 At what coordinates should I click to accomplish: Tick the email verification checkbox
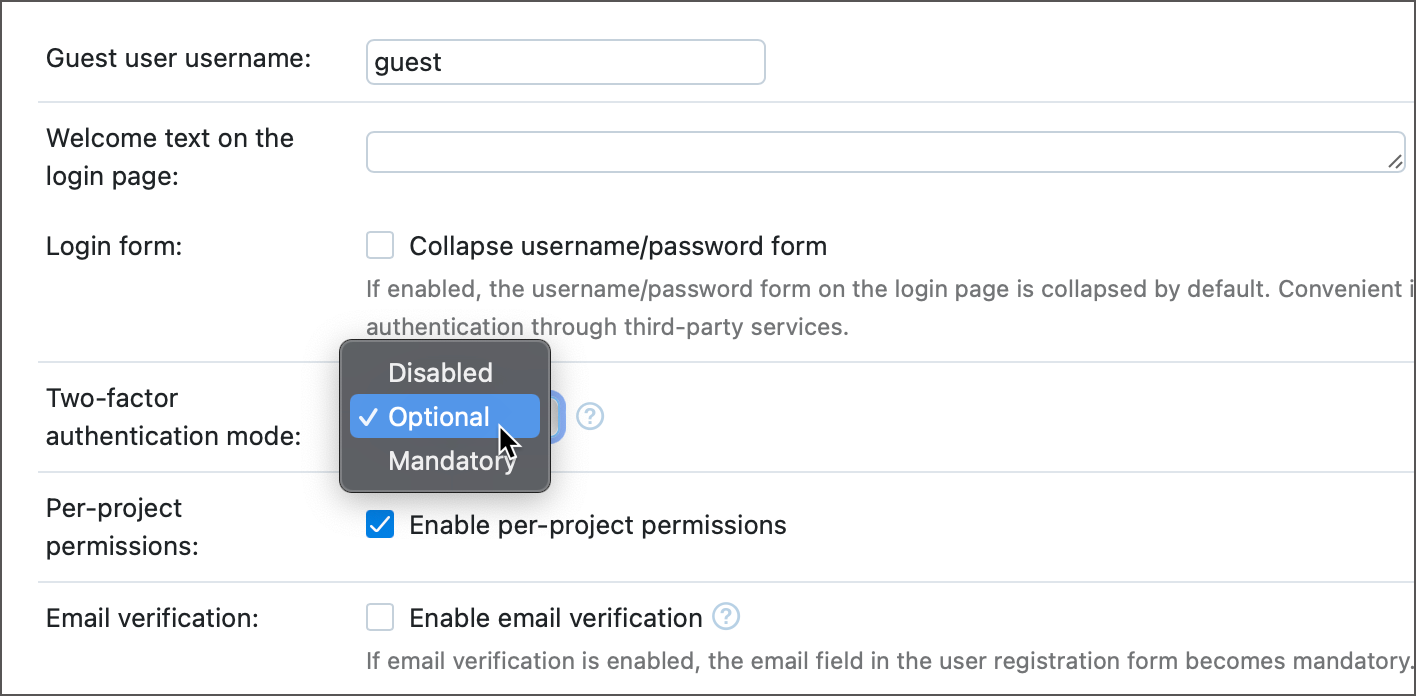(x=380, y=618)
